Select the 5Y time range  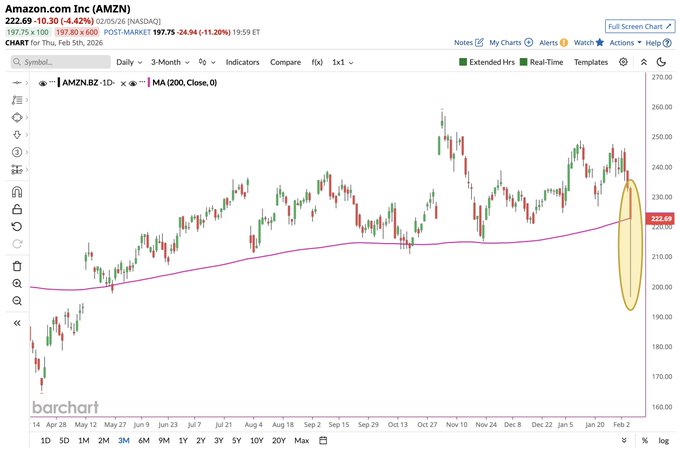tap(236, 440)
